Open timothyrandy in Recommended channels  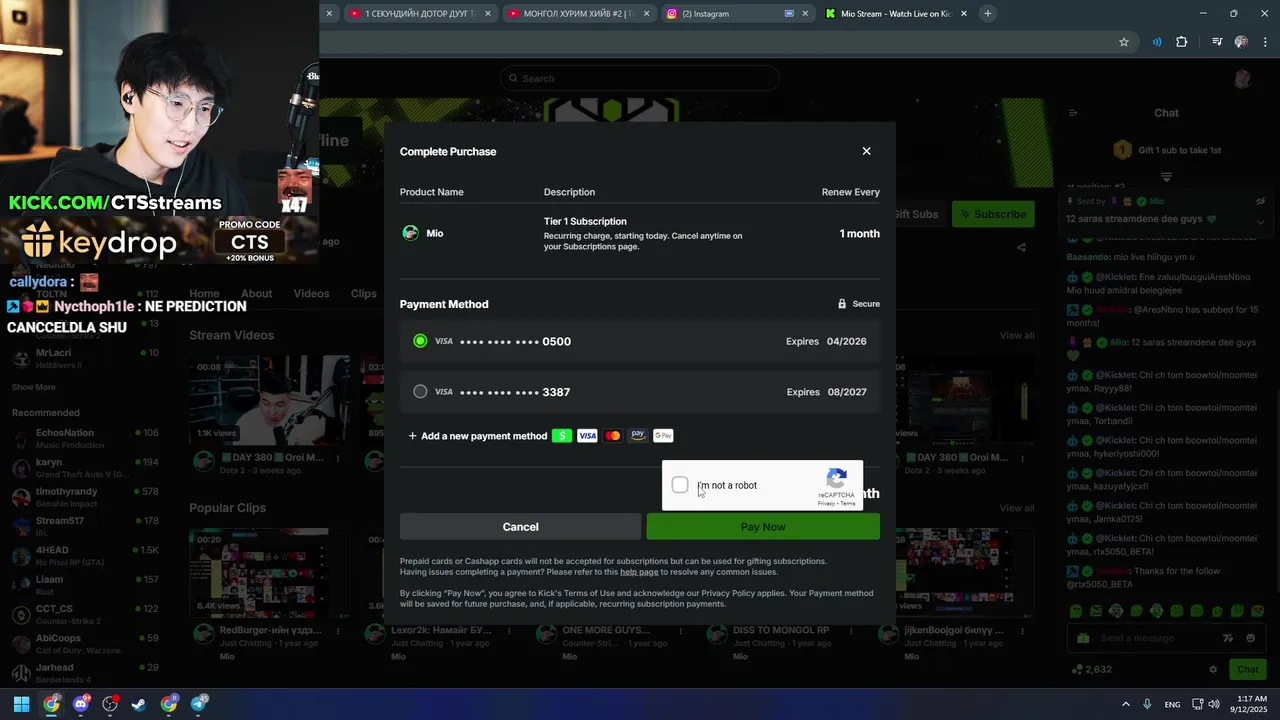pos(85,496)
